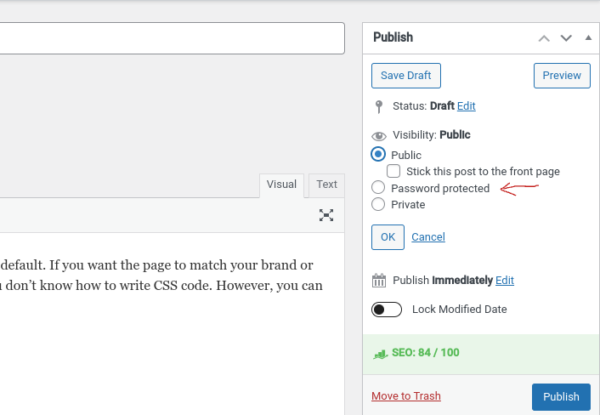
Task: Click Edit link next to Publish Immediately
Action: click(505, 281)
